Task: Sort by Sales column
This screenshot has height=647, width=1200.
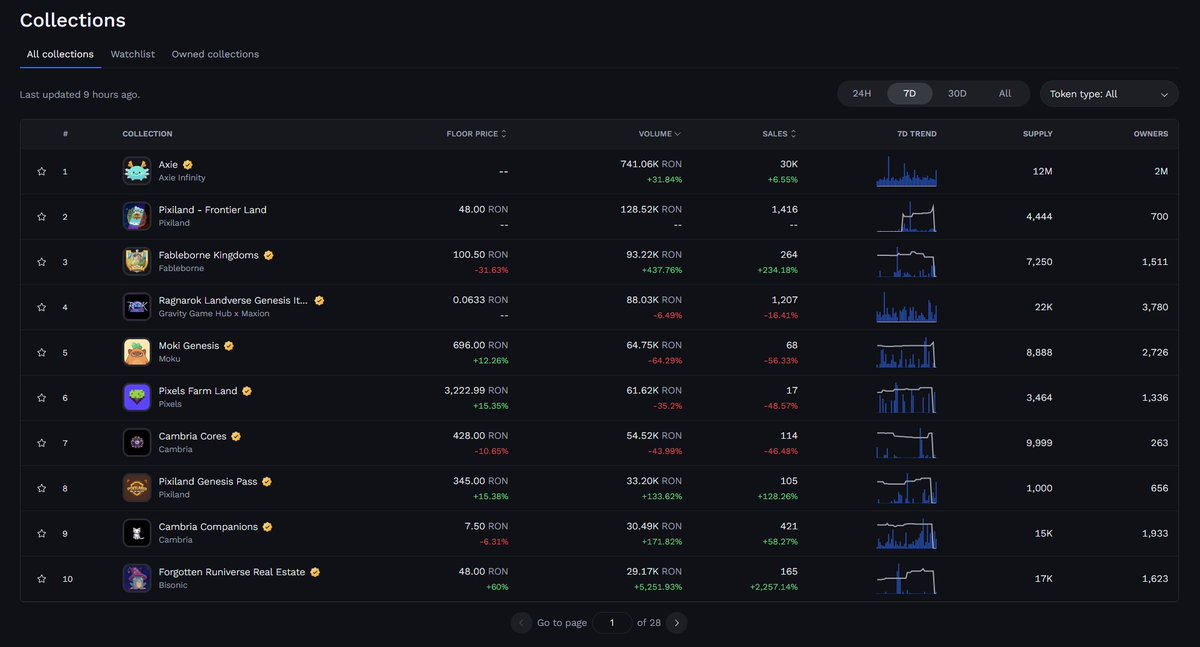Action: (x=780, y=134)
